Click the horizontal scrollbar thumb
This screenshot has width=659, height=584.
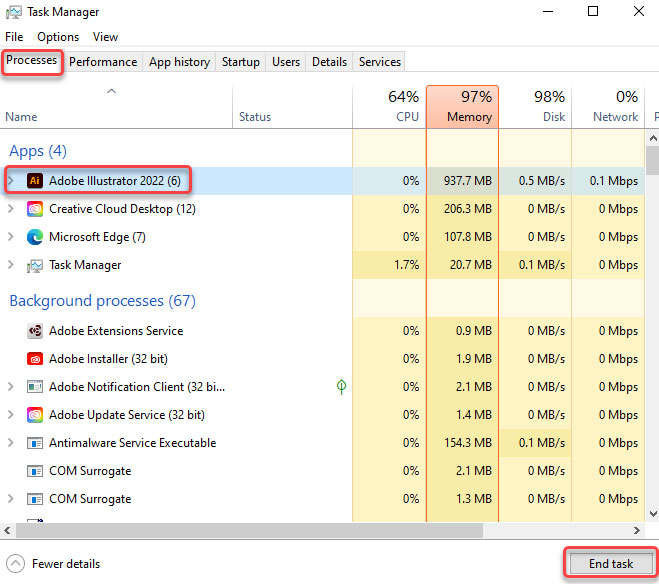(250, 531)
